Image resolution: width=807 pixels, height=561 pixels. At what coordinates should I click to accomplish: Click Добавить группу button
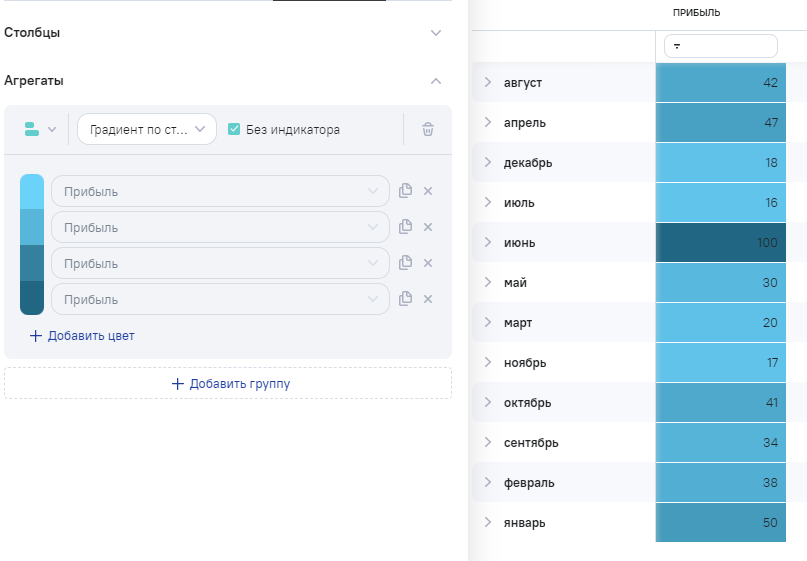[228, 383]
